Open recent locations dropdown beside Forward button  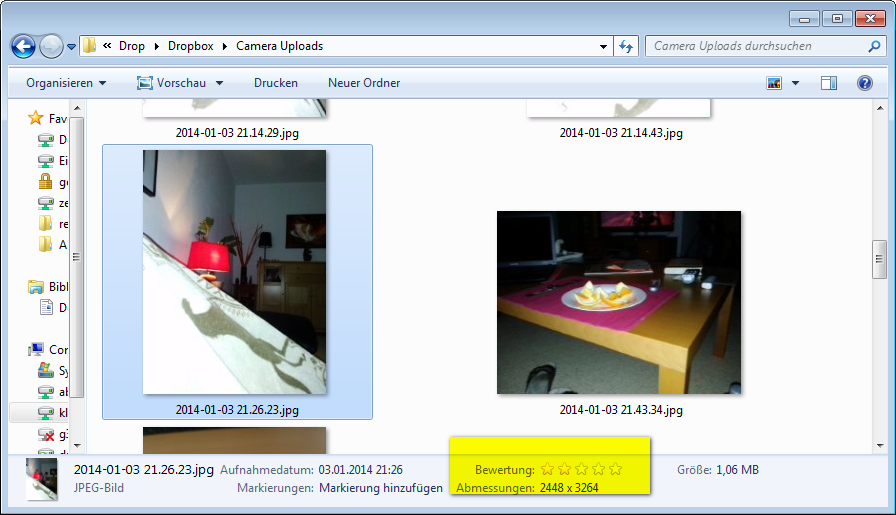pos(71,47)
